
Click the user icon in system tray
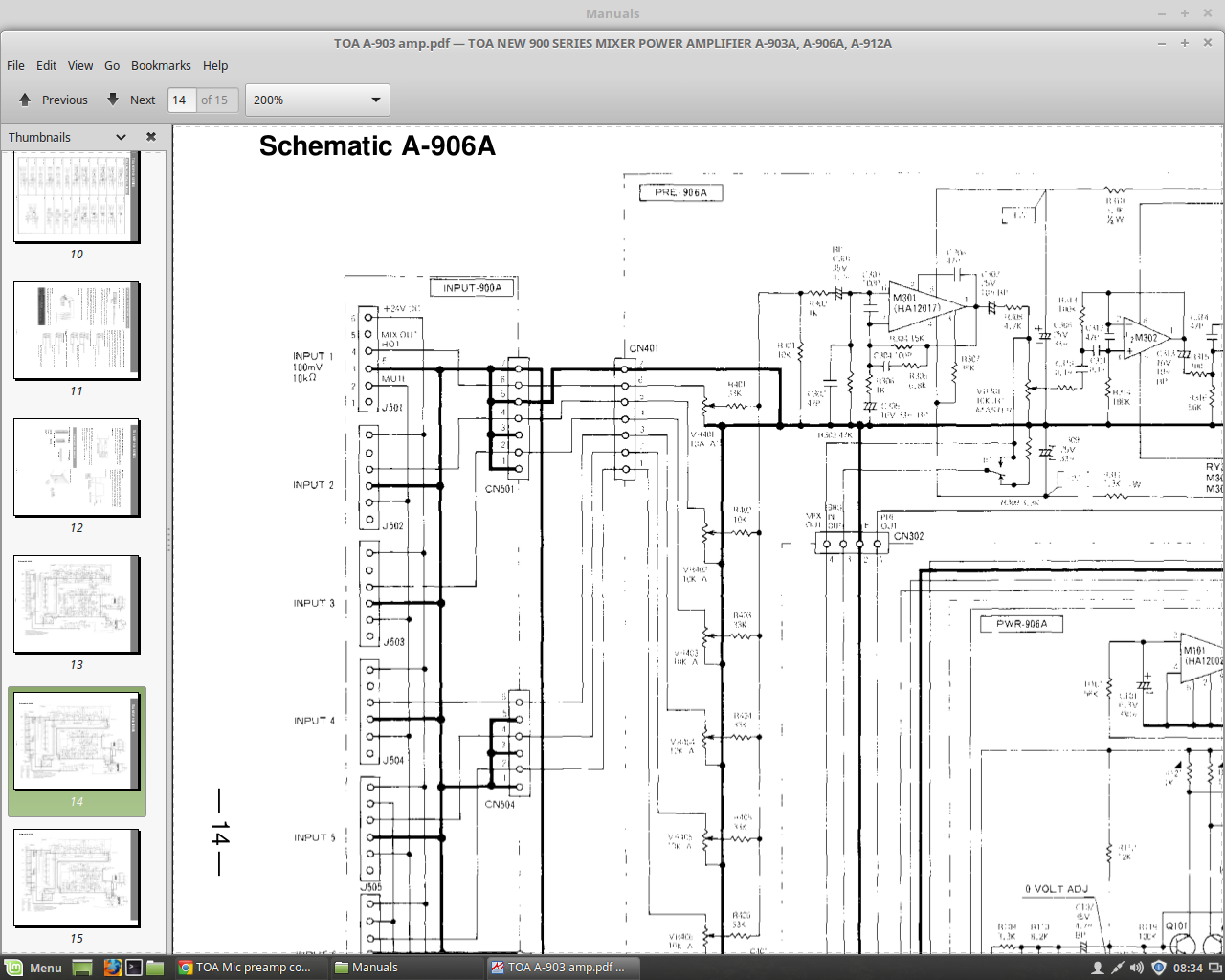pos(1098,968)
